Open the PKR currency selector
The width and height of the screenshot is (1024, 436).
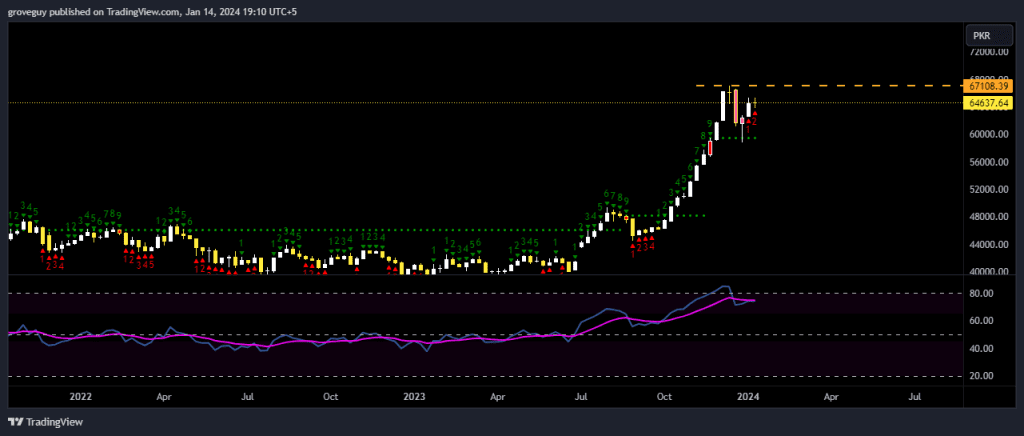(x=982, y=35)
